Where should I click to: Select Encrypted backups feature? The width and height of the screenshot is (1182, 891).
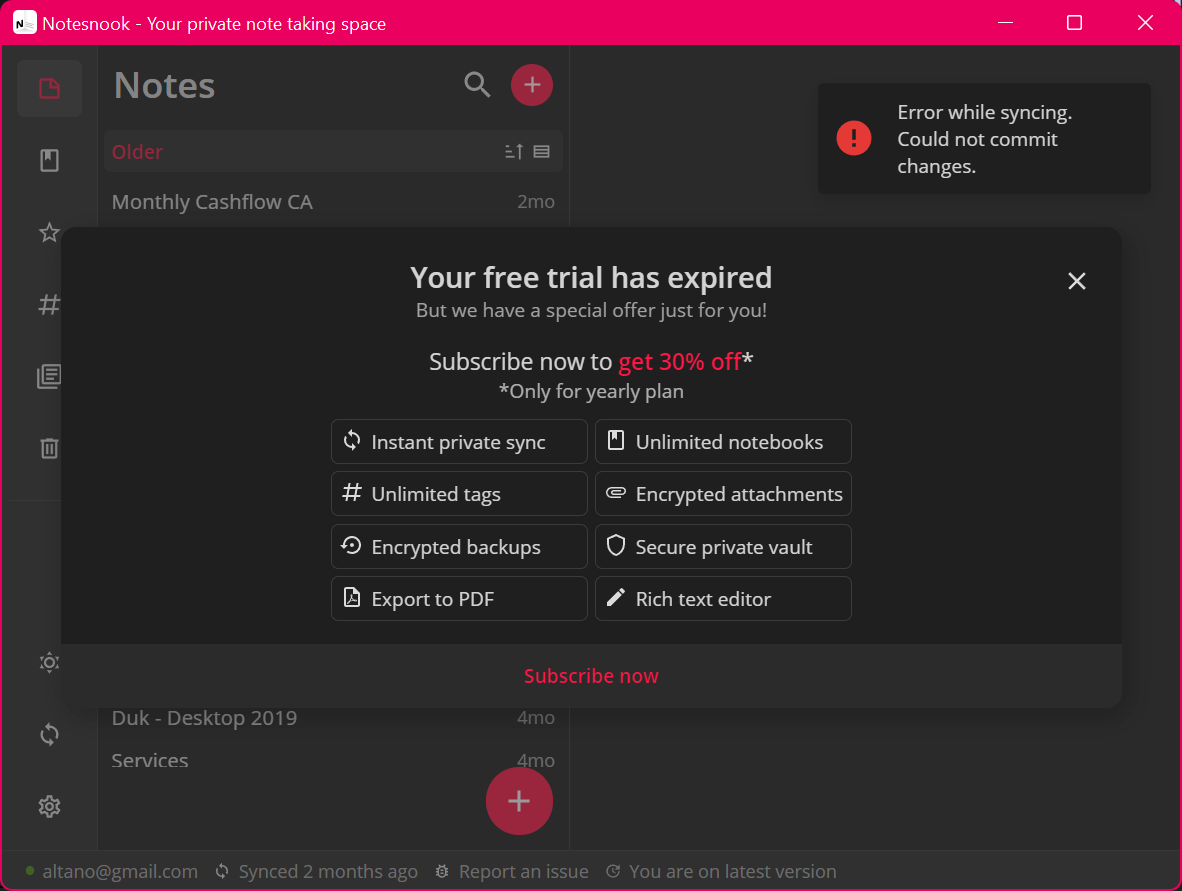[x=459, y=547]
